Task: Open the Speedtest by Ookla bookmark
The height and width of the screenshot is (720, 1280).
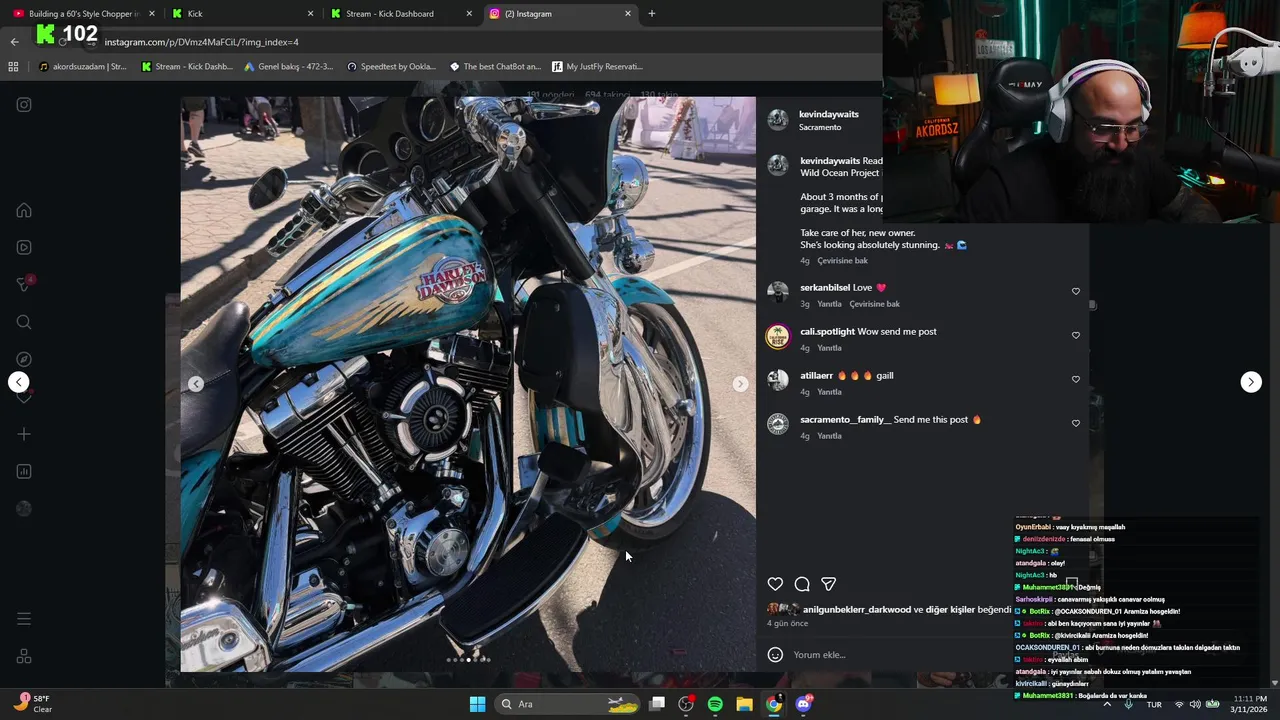Action: tap(391, 67)
